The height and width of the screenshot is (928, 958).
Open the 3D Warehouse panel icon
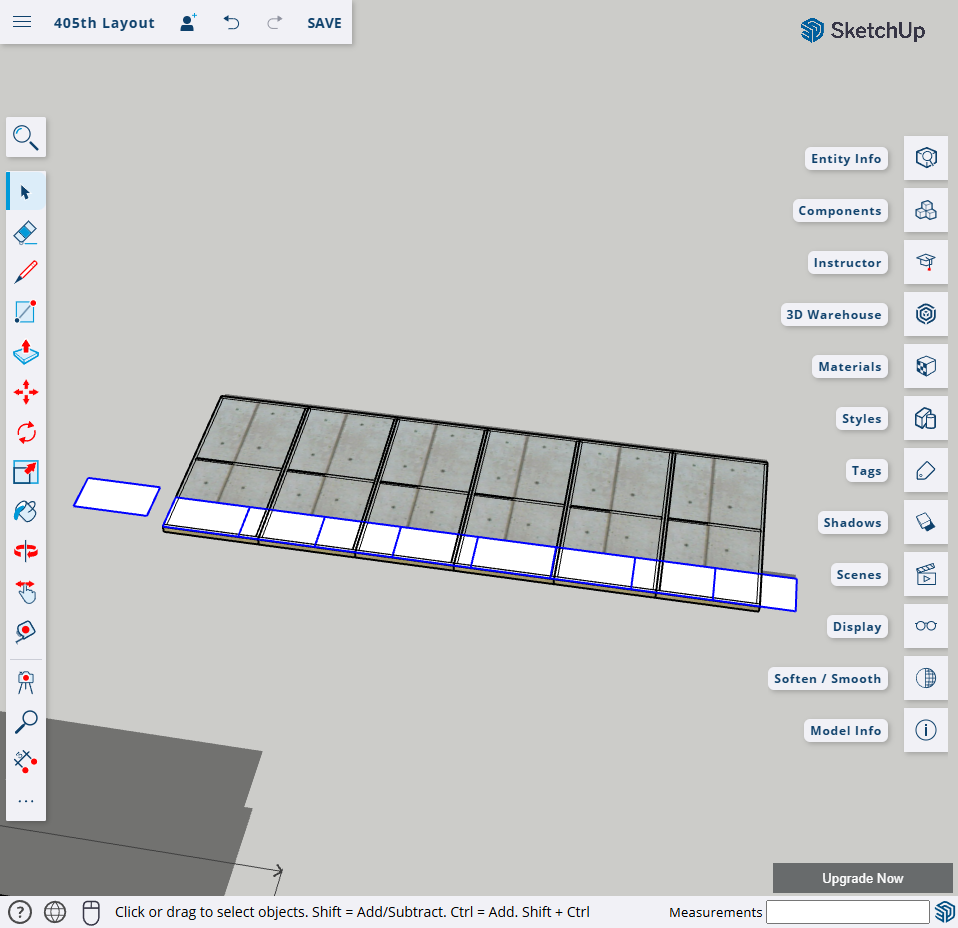tap(926, 314)
